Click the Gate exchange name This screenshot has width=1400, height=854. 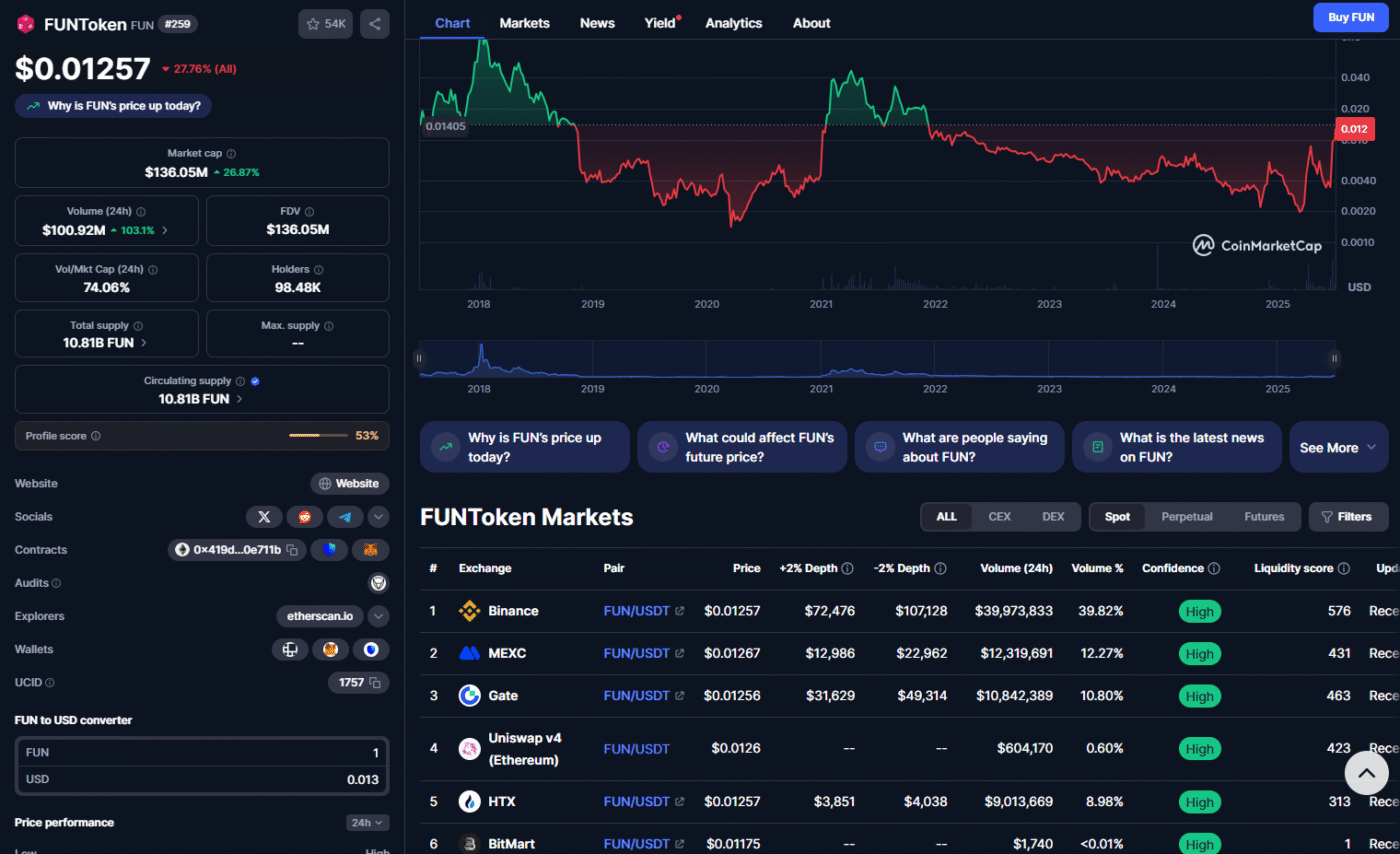pyautogui.click(x=503, y=695)
